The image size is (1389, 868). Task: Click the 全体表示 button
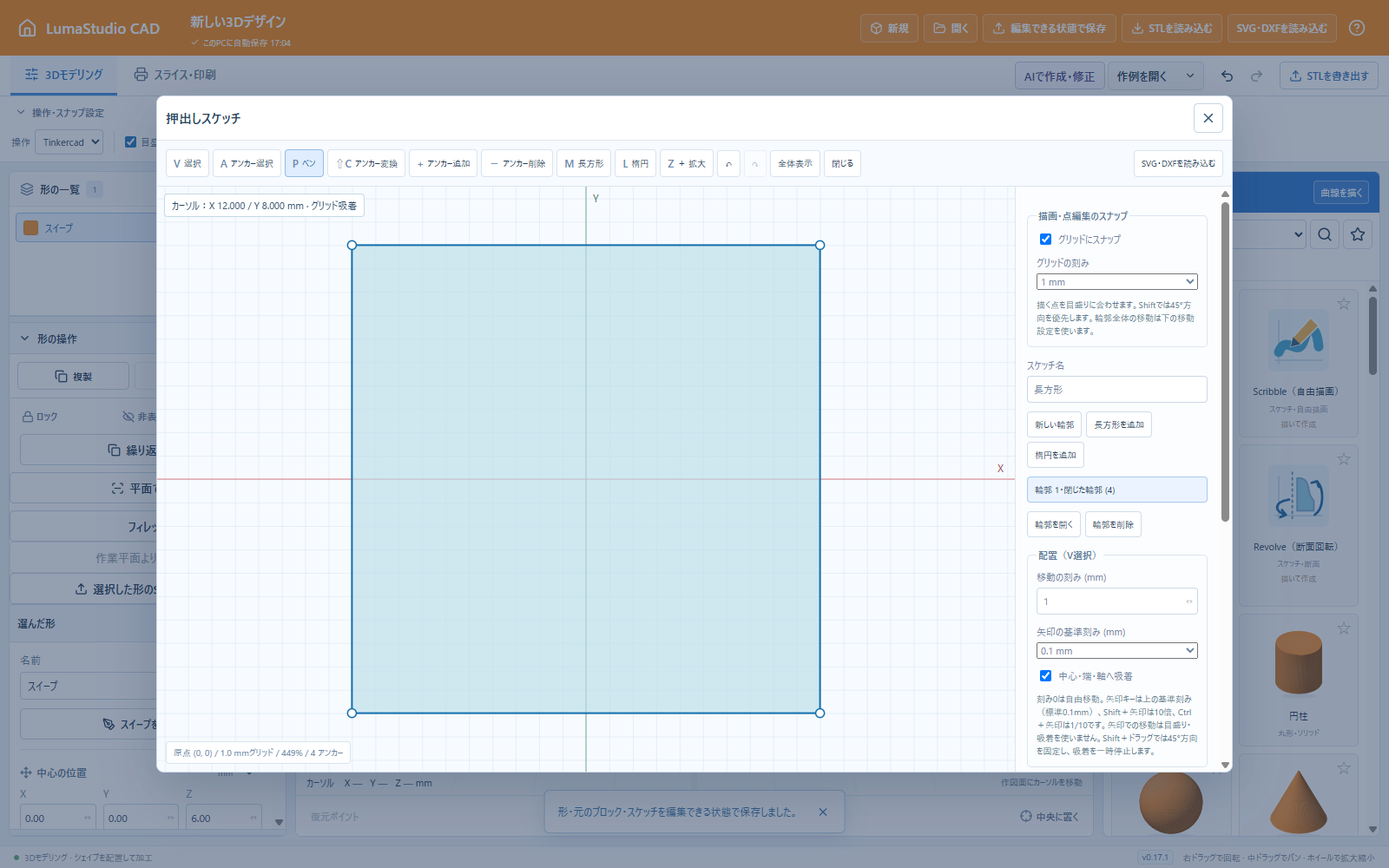tap(795, 163)
